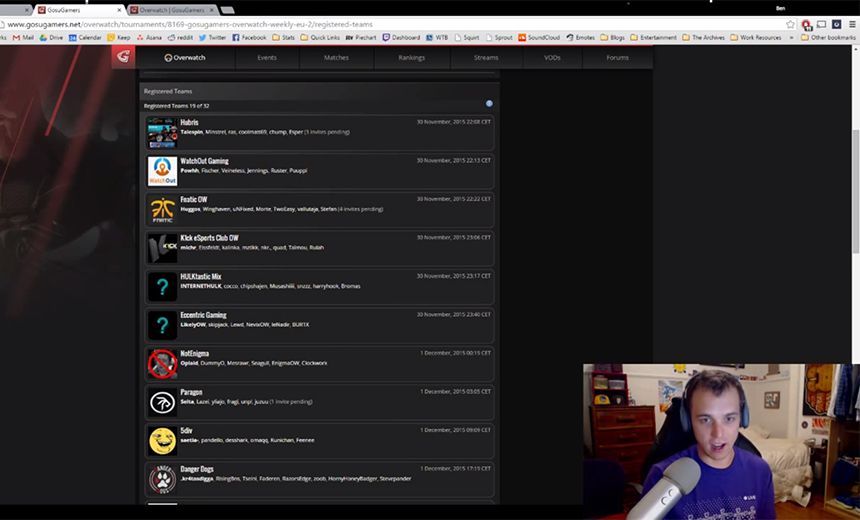This screenshot has height=520, width=860.
Task: Open the Matches navigation tab
Action: 336,58
